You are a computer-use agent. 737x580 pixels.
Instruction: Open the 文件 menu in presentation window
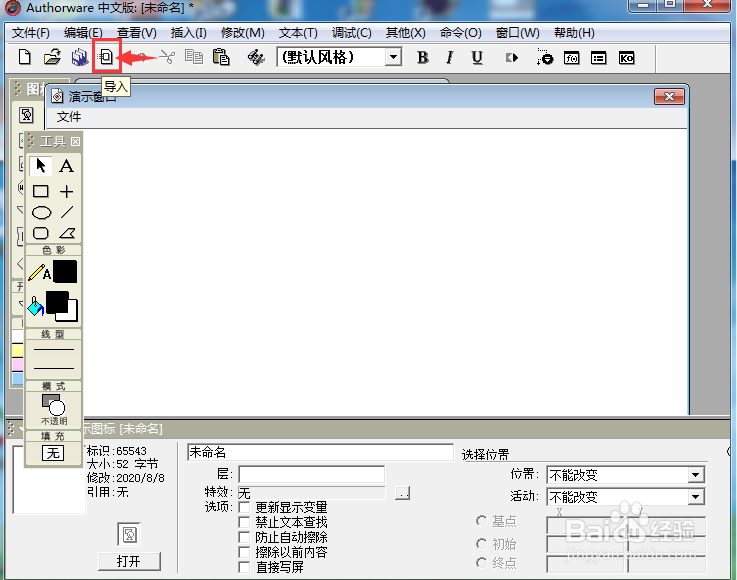[x=69, y=117]
